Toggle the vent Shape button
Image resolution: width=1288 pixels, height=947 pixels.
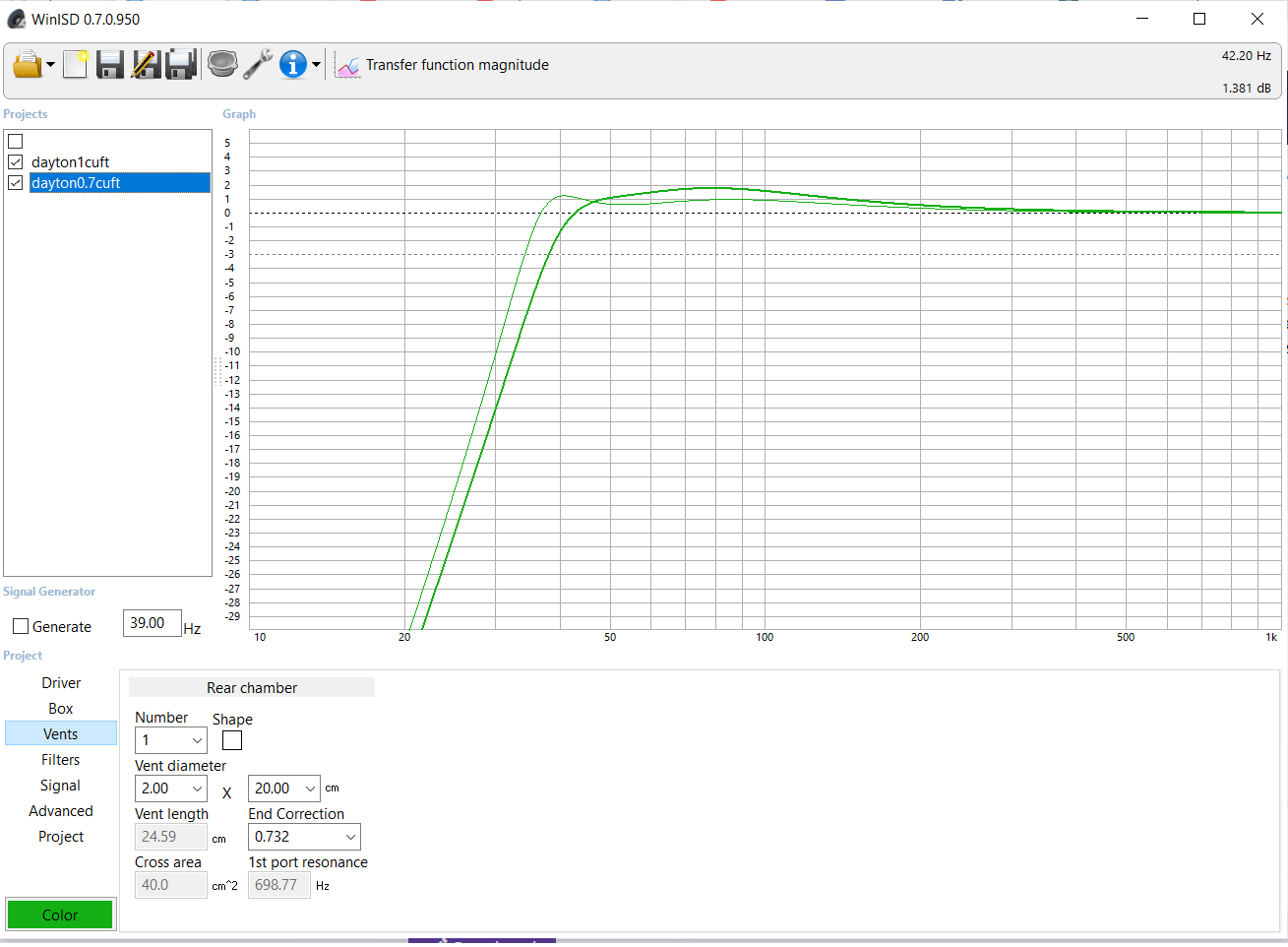tap(232, 740)
